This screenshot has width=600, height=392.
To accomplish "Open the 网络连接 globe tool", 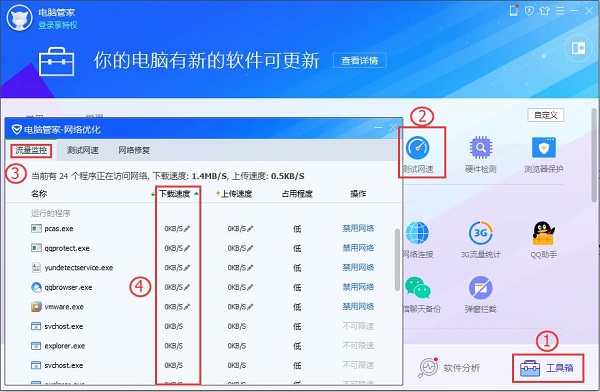I will point(417,240).
